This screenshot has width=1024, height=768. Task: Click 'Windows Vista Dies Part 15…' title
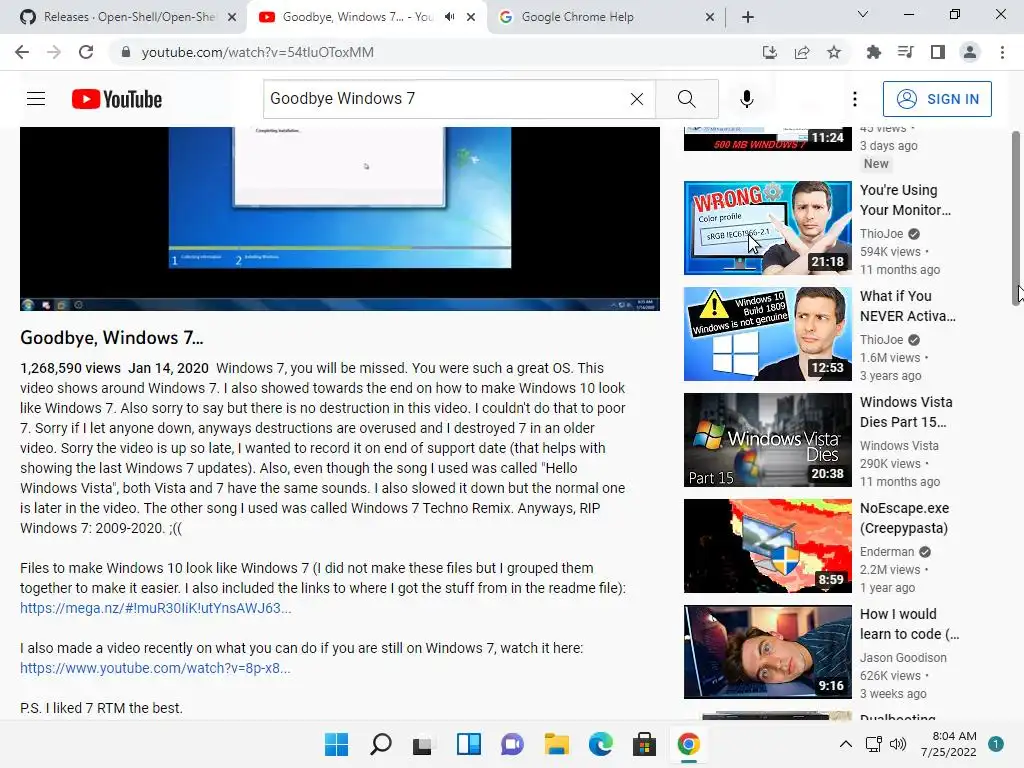pos(906,412)
